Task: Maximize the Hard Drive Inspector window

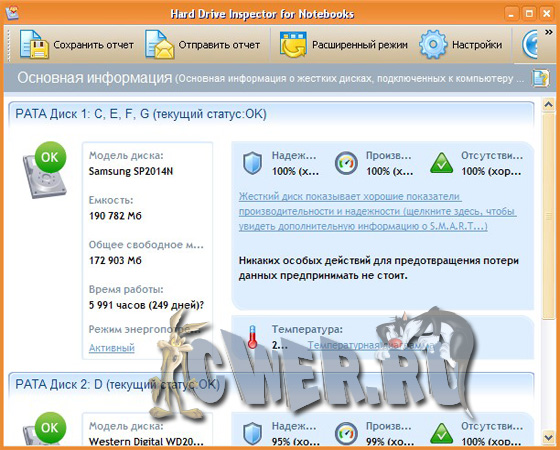Action: (x=529, y=14)
